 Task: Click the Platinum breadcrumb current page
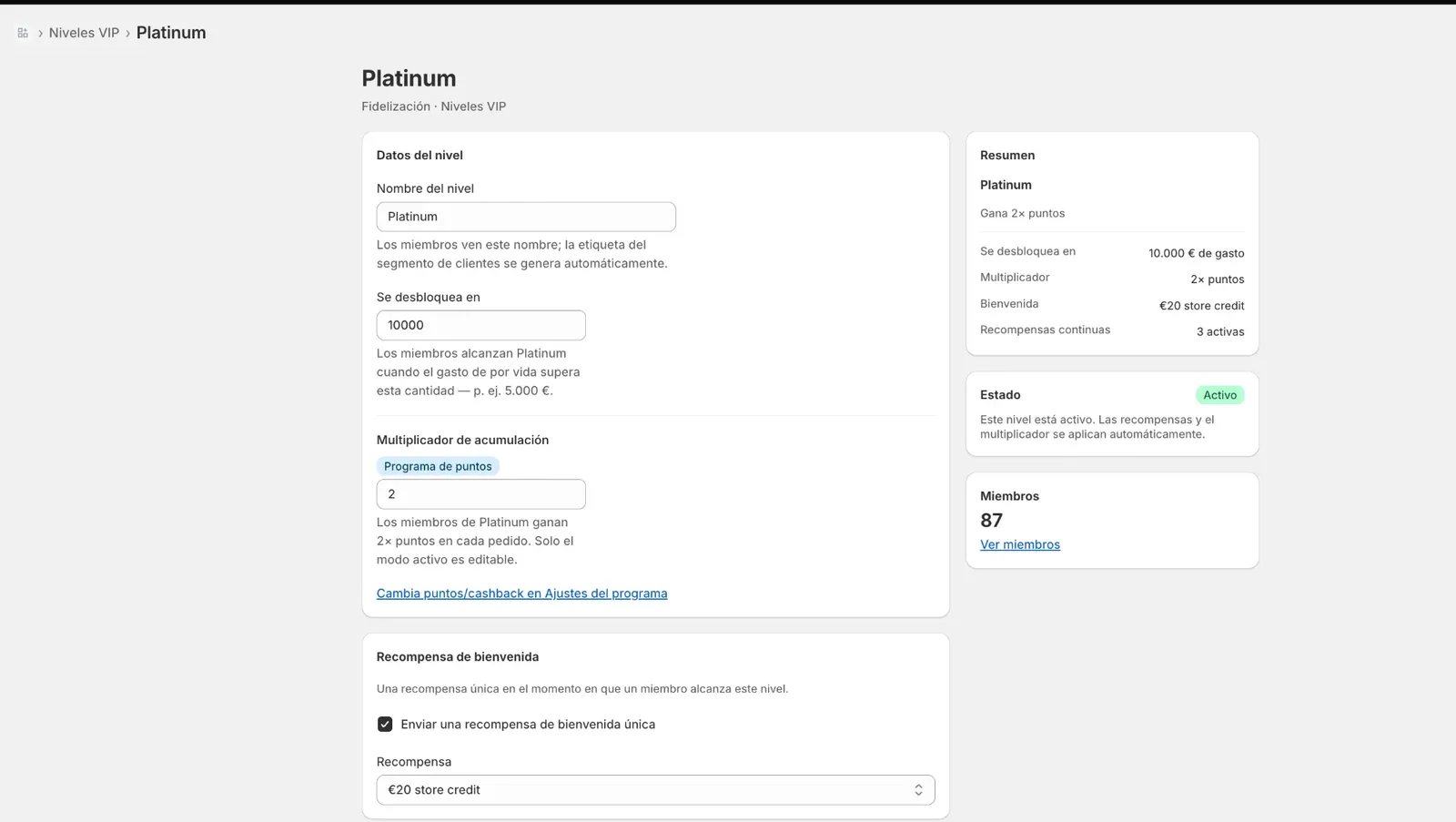pos(171,33)
